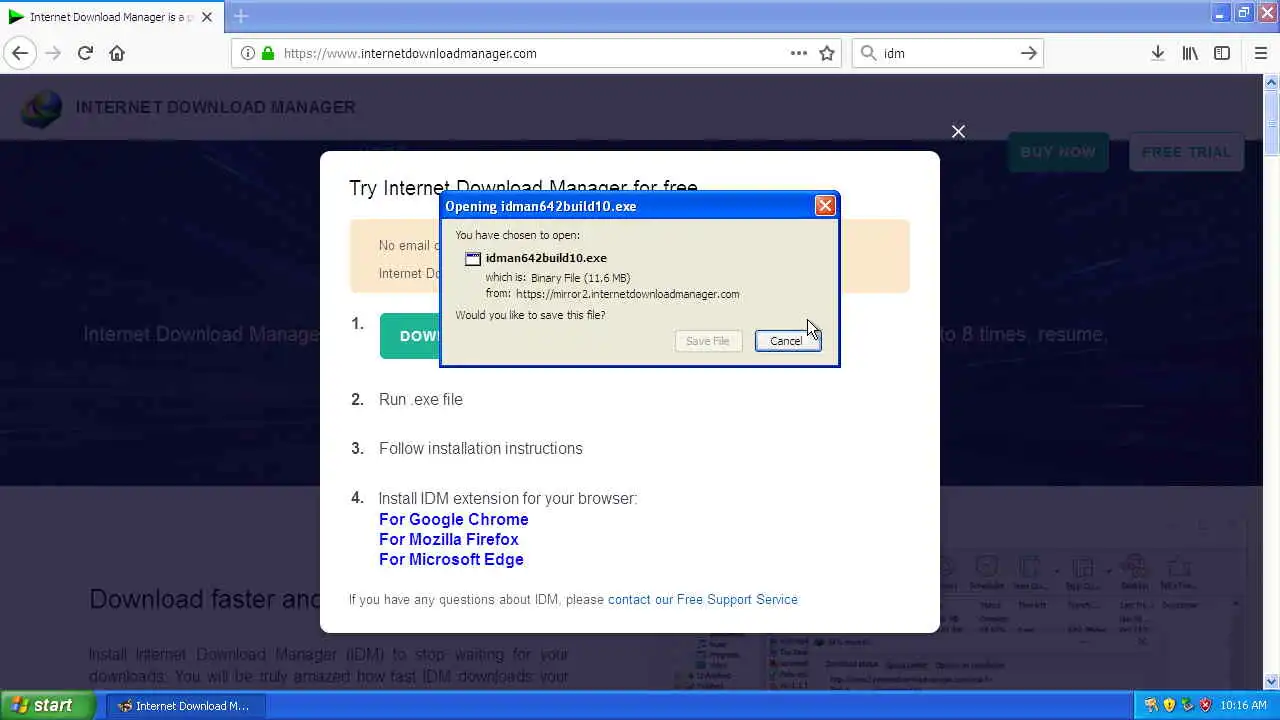The width and height of the screenshot is (1280, 720).
Task: Click the Save File button
Action: 708,341
